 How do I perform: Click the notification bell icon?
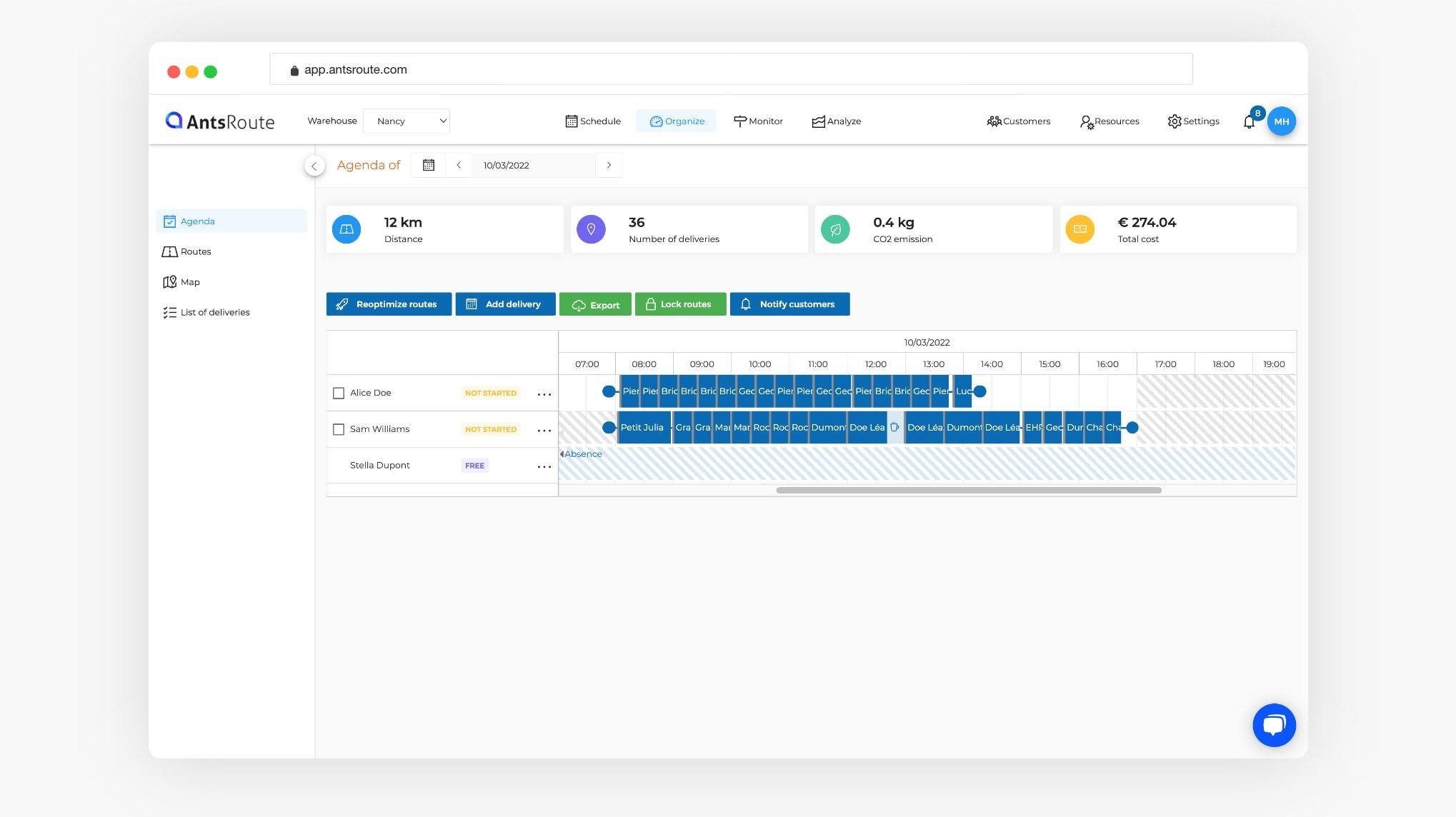[1248, 121]
